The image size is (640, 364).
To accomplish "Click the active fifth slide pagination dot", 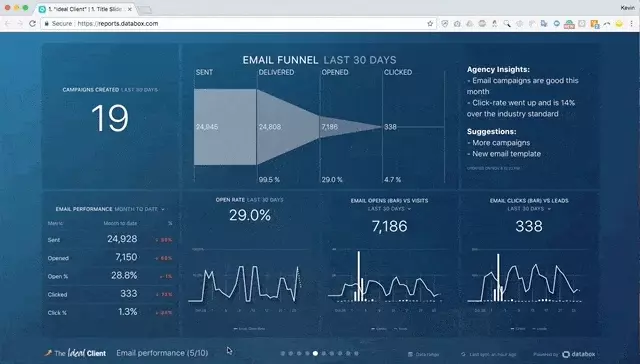I will pyautogui.click(x=315, y=353).
